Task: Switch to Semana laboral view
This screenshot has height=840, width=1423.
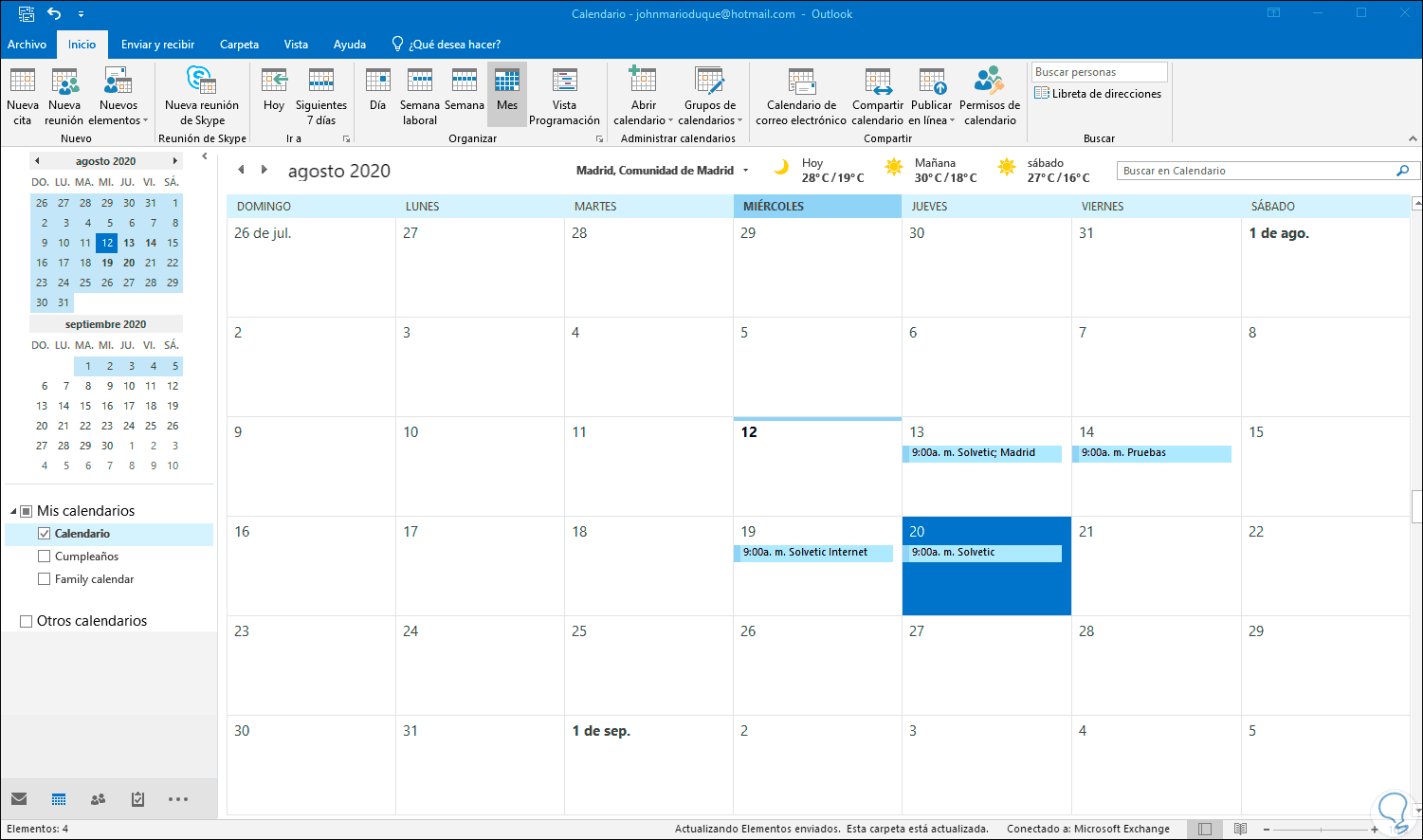Action: pos(419,97)
